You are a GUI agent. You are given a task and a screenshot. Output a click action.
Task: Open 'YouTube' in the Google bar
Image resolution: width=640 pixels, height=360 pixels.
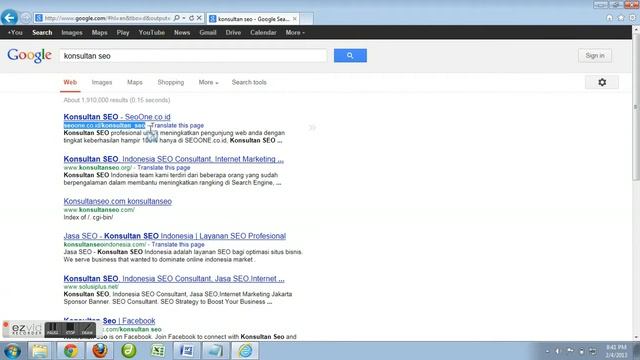point(151,32)
